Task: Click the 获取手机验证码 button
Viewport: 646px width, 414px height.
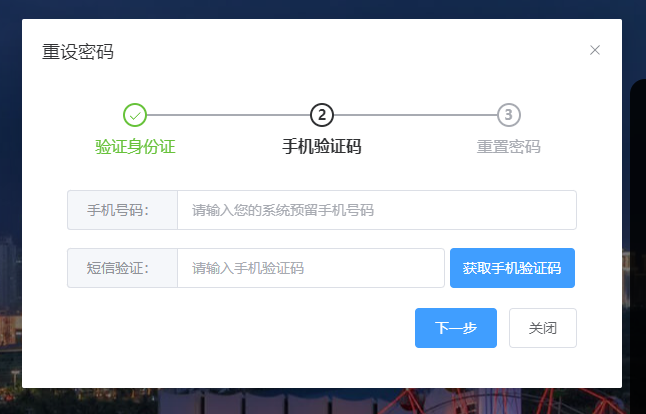Action: pyautogui.click(x=512, y=268)
